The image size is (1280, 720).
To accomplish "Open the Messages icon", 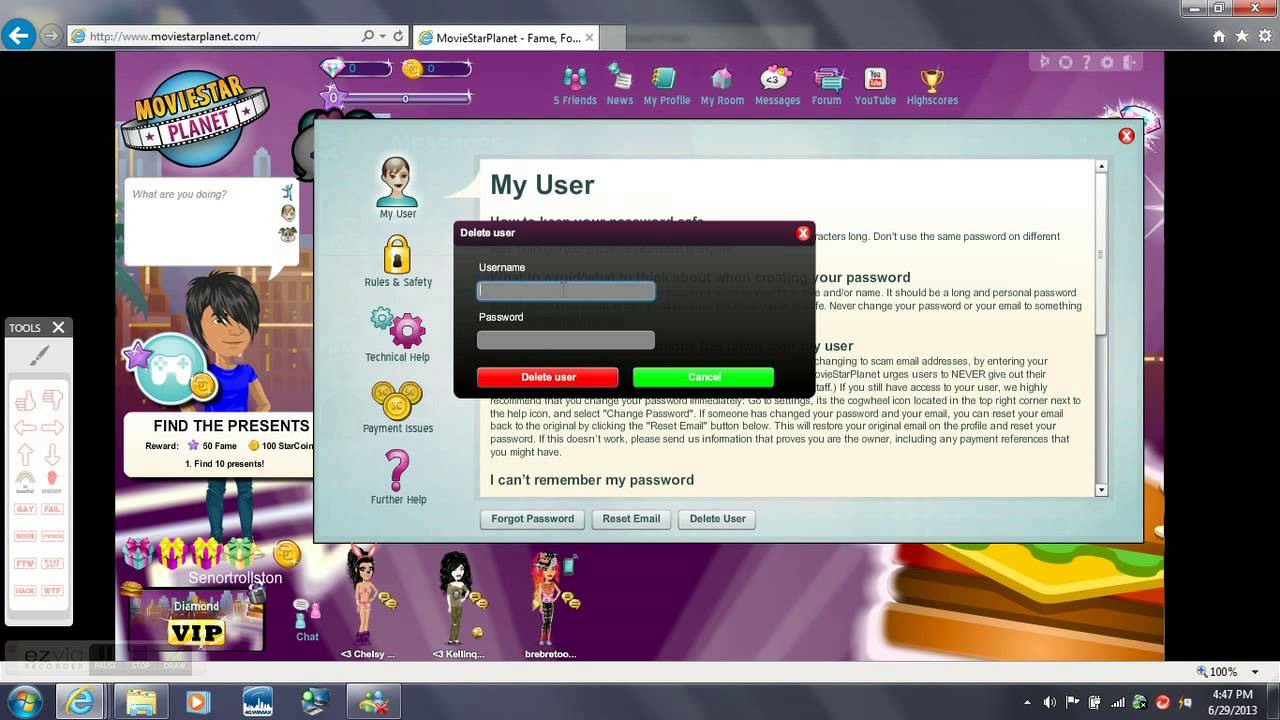I will pos(777,86).
